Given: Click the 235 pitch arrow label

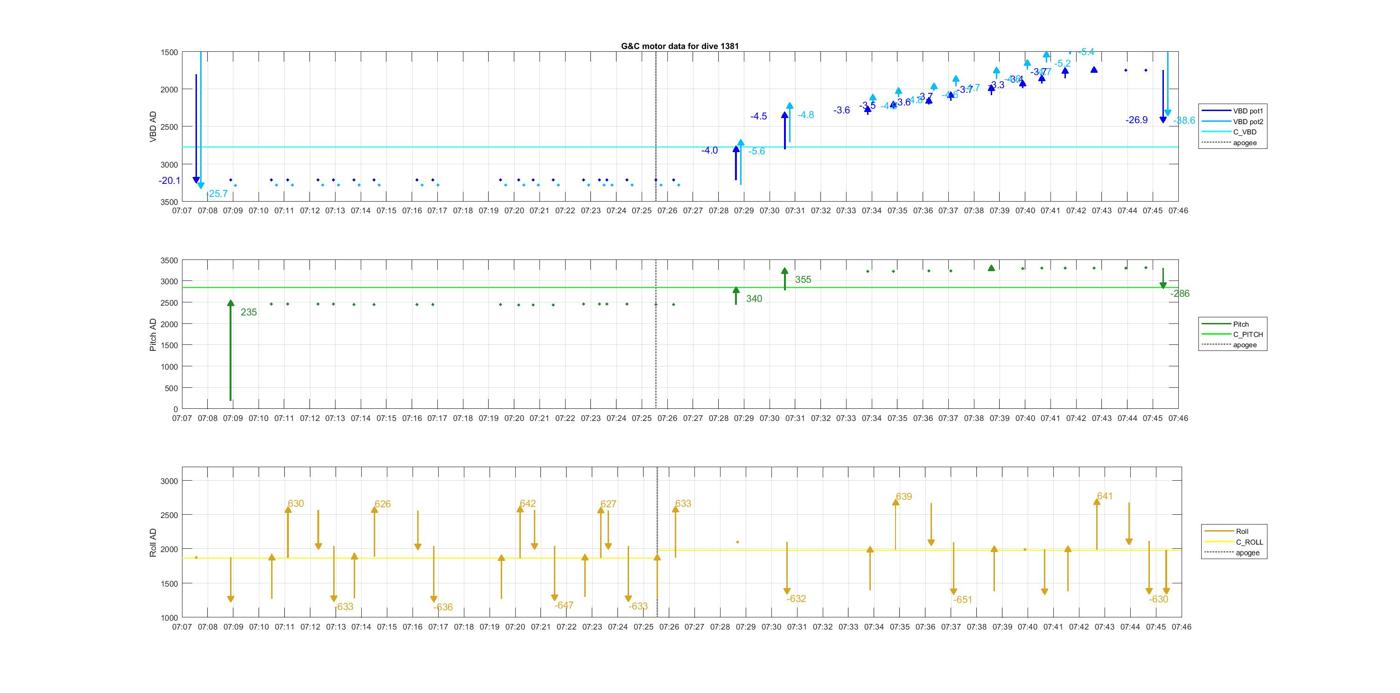Looking at the screenshot, I should 248,312.
